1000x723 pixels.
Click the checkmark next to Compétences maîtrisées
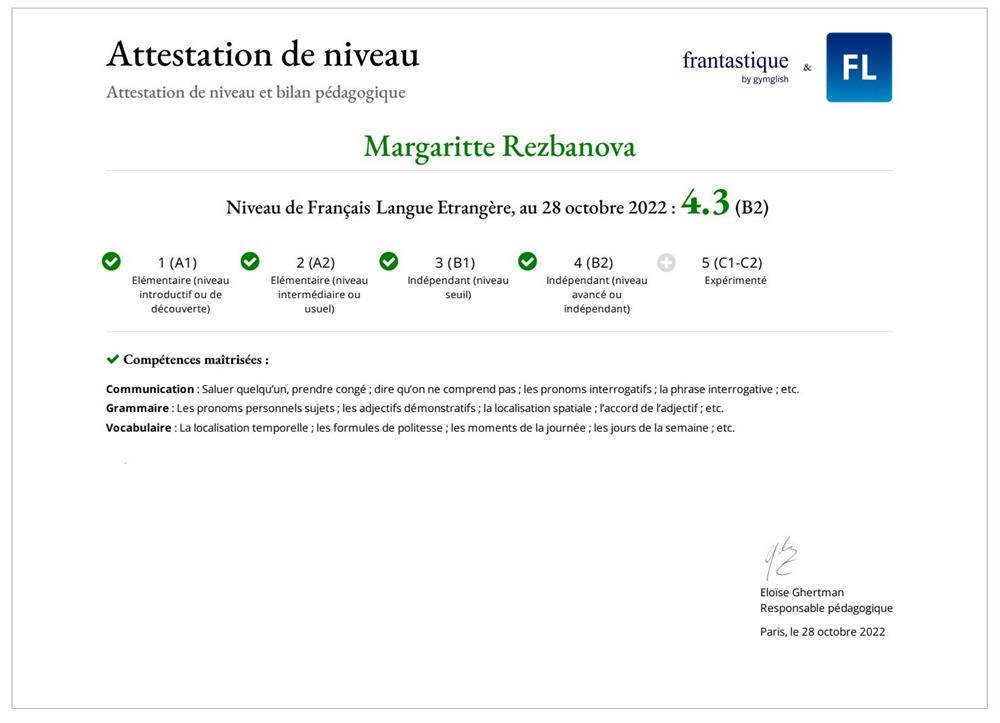click(113, 360)
